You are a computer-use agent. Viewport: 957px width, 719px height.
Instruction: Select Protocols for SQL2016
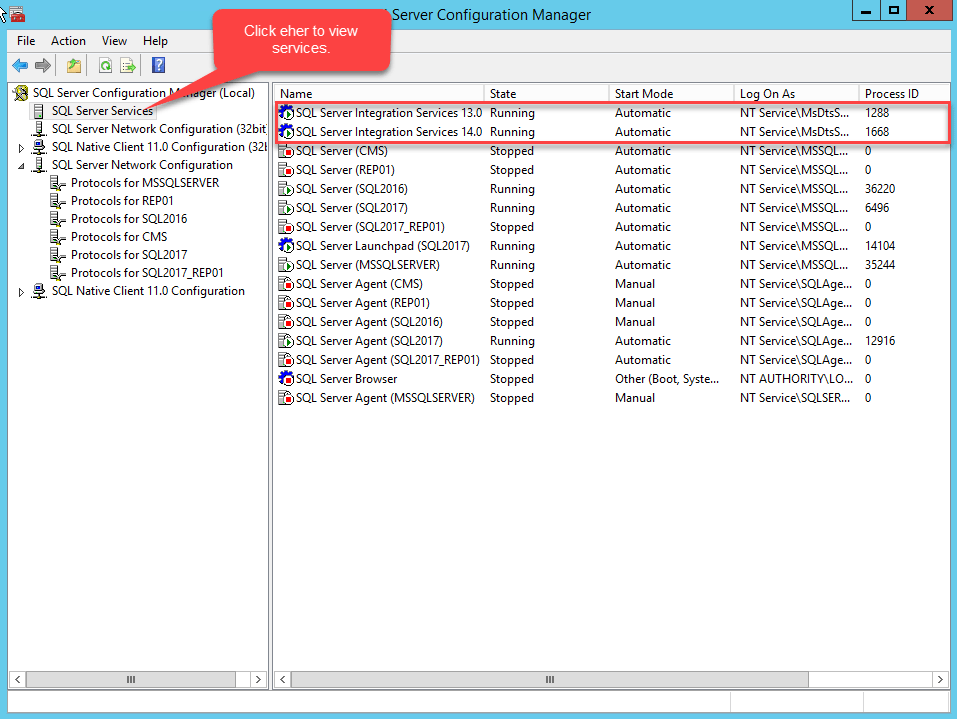129,219
